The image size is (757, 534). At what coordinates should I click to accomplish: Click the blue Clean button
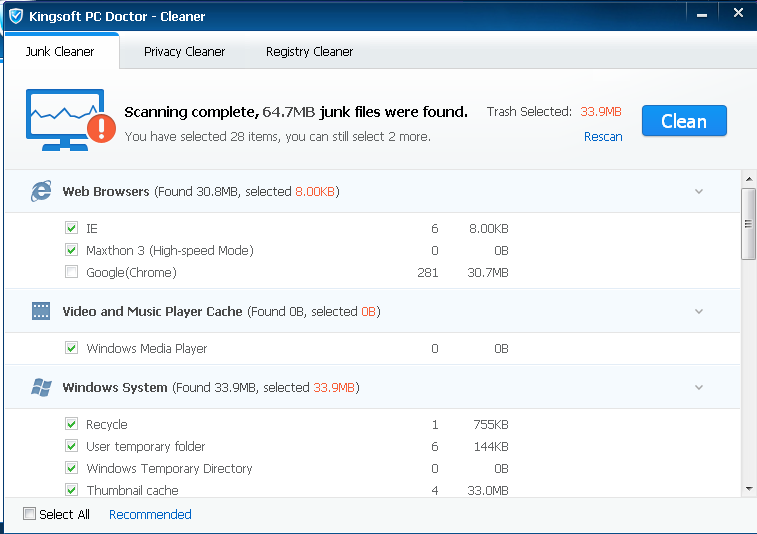click(x=684, y=121)
